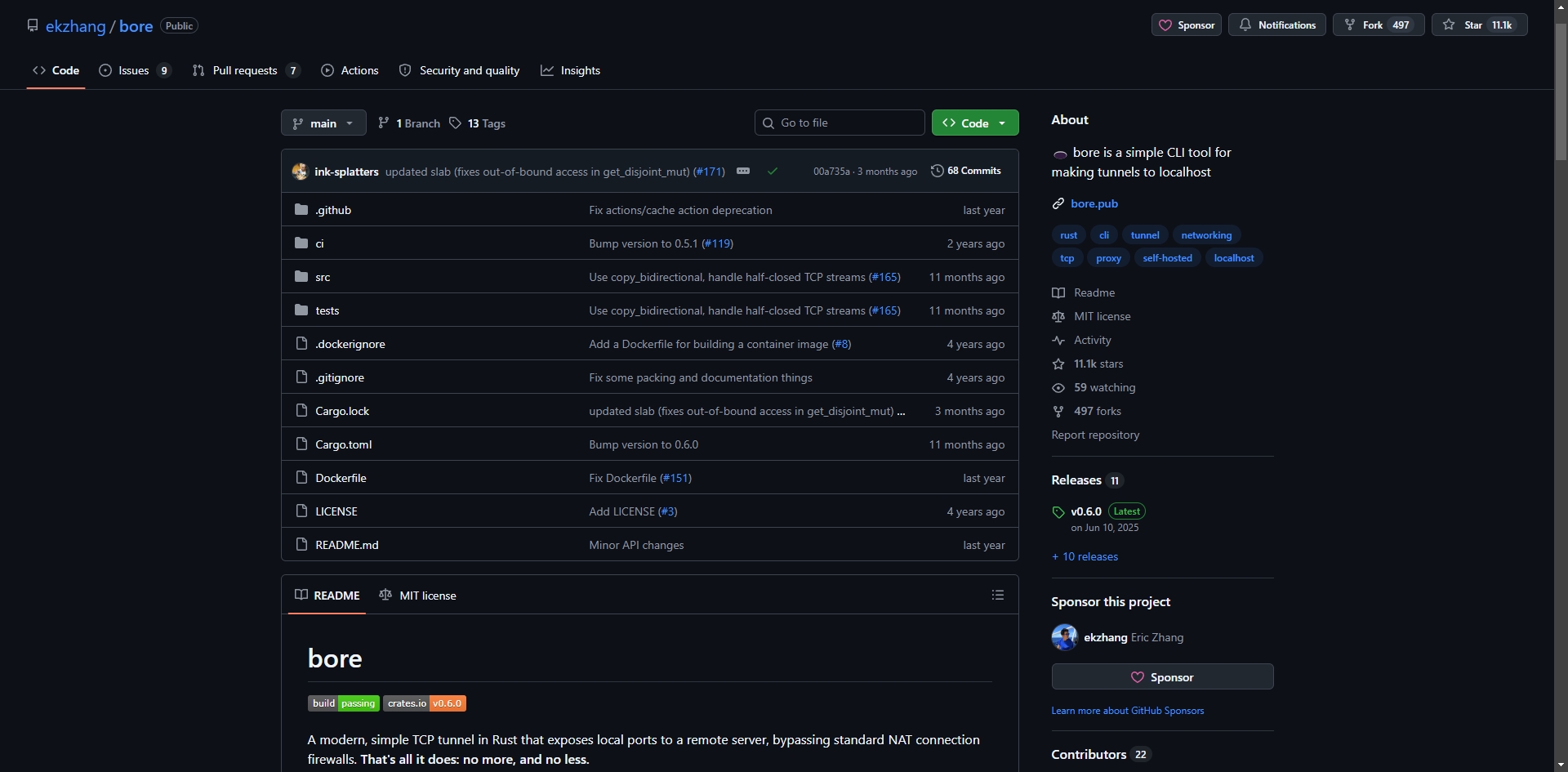Click the Sponsor button under ekzhang
The image size is (1568, 772).
click(1162, 676)
